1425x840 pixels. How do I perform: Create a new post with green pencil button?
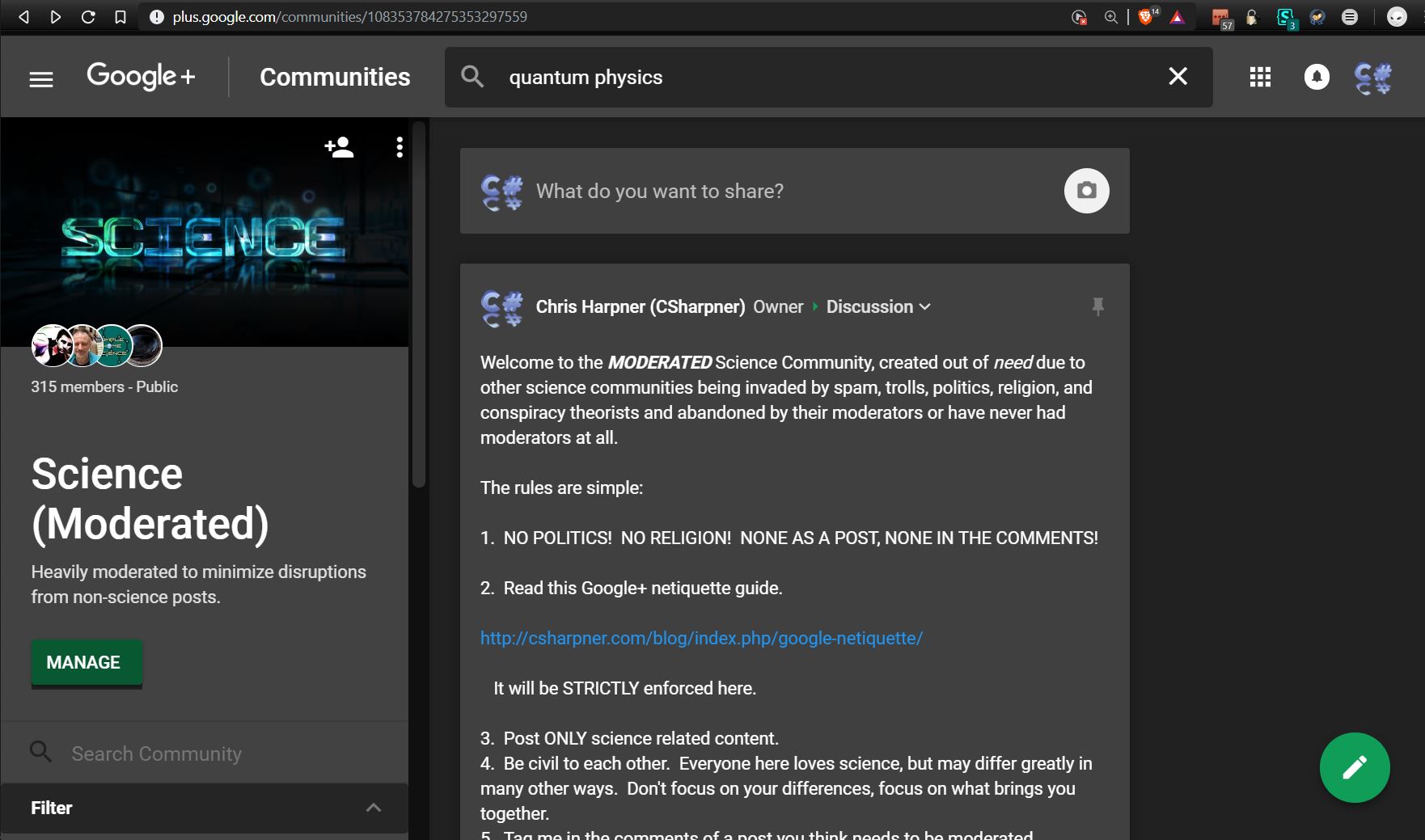(x=1355, y=767)
